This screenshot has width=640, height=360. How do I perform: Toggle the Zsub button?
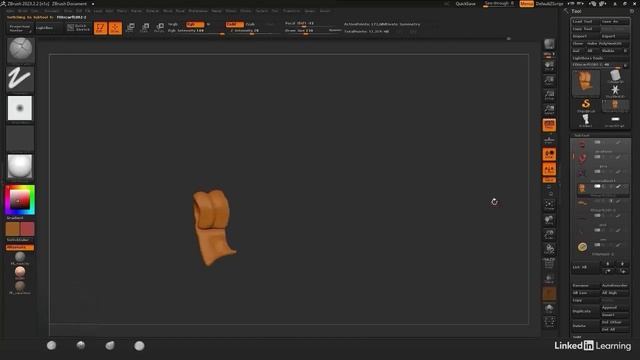tap(250, 24)
